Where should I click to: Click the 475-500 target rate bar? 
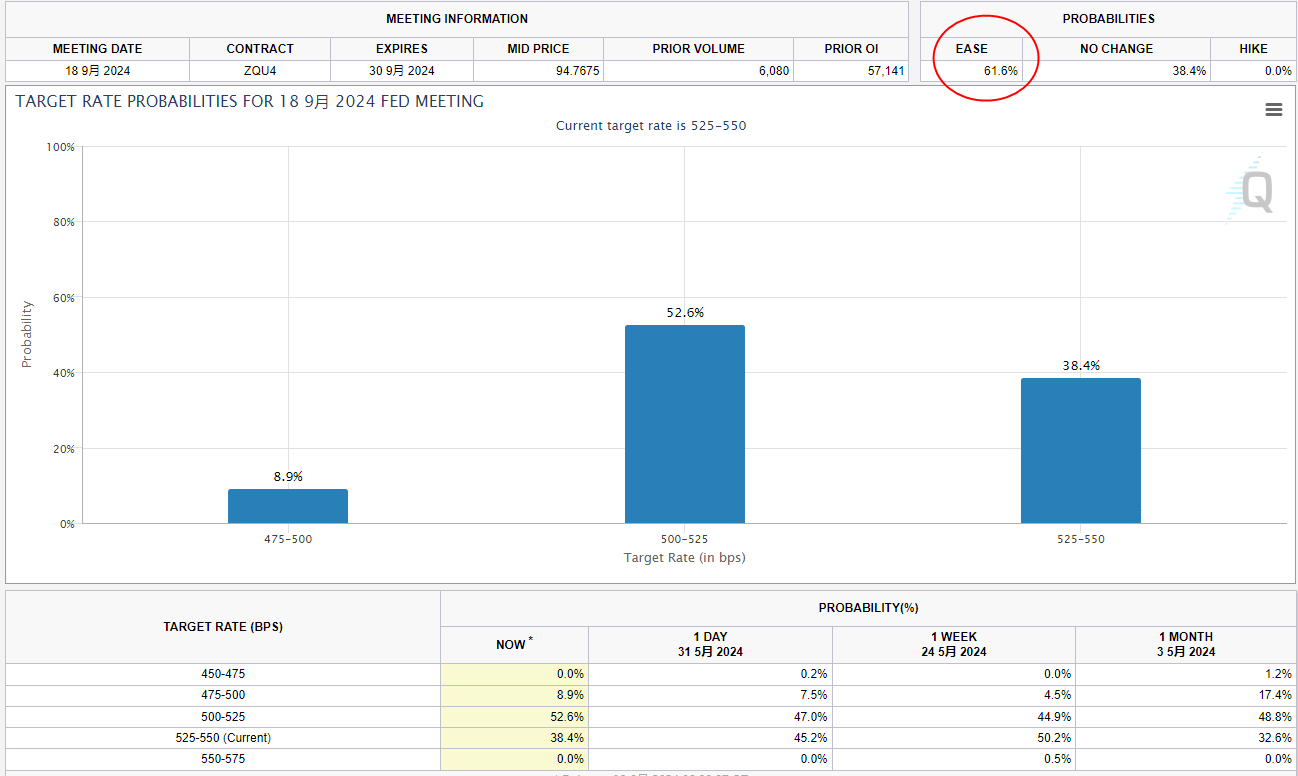click(288, 506)
